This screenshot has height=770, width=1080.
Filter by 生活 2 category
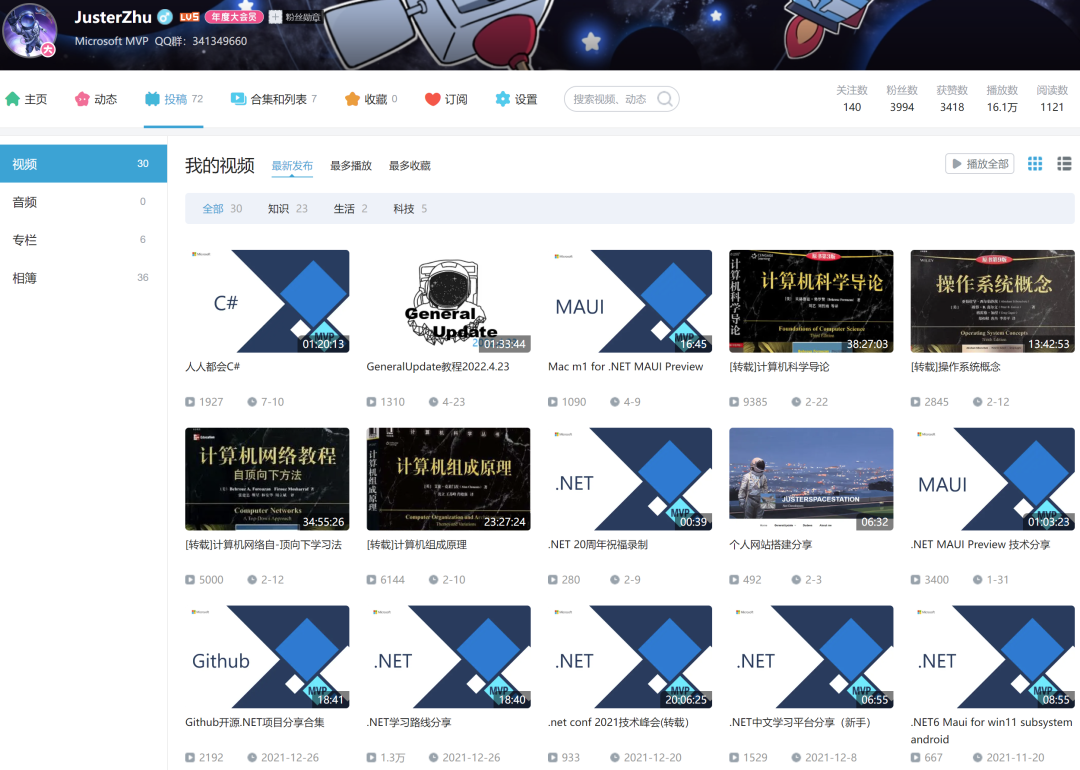point(350,209)
